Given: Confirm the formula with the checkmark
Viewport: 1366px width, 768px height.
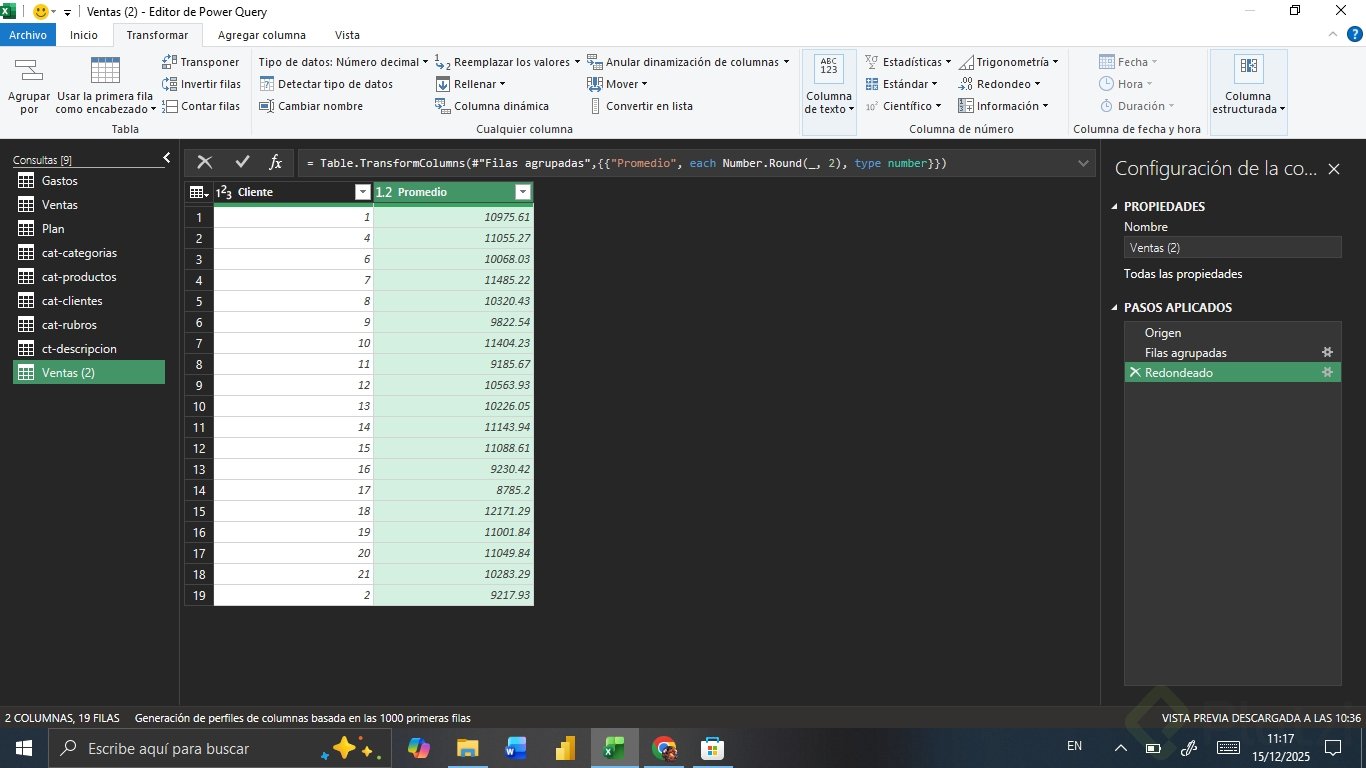Looking at the screenshot, I should tap(242, 162).
